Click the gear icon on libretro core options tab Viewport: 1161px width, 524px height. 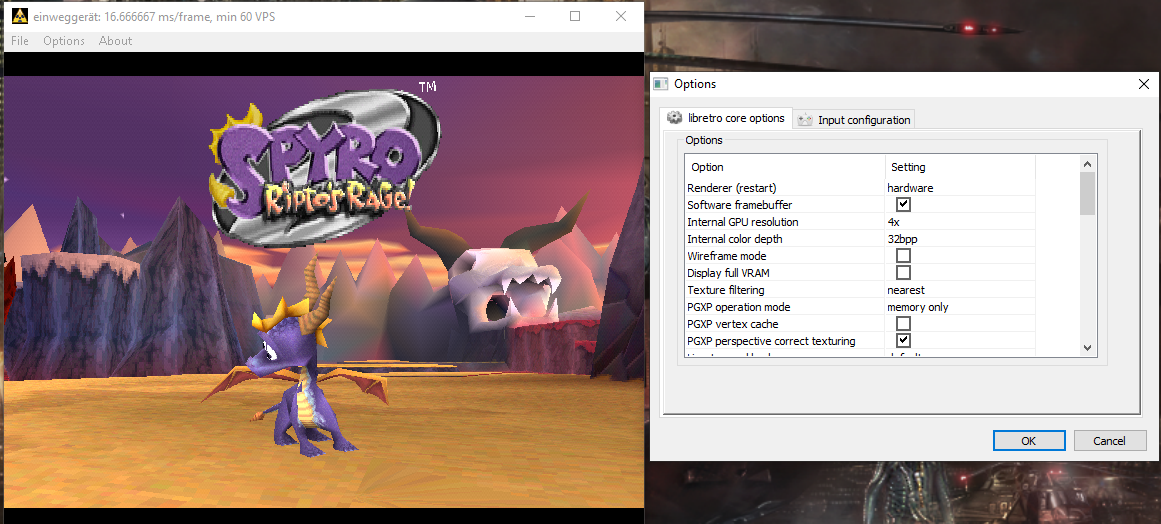(x=675, y=118)
